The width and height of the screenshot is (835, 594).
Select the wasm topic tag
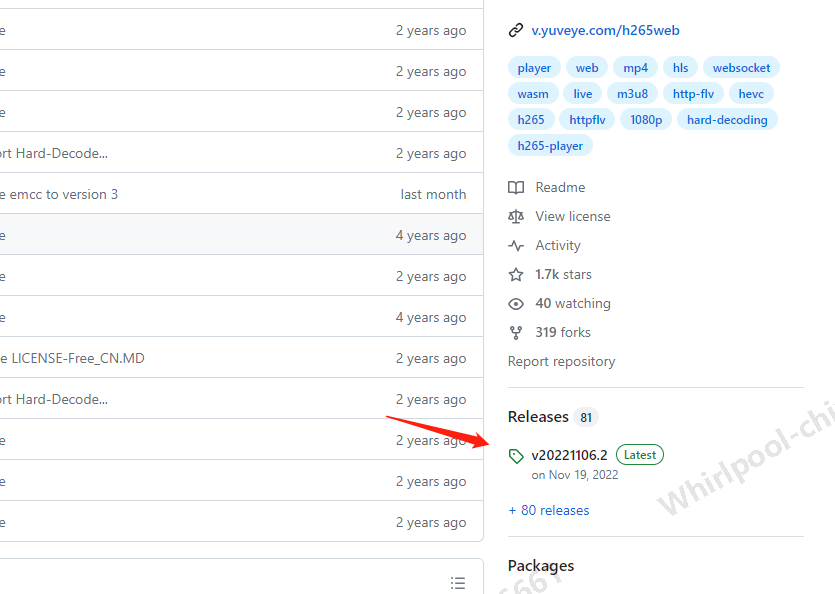tap(533, 93)
